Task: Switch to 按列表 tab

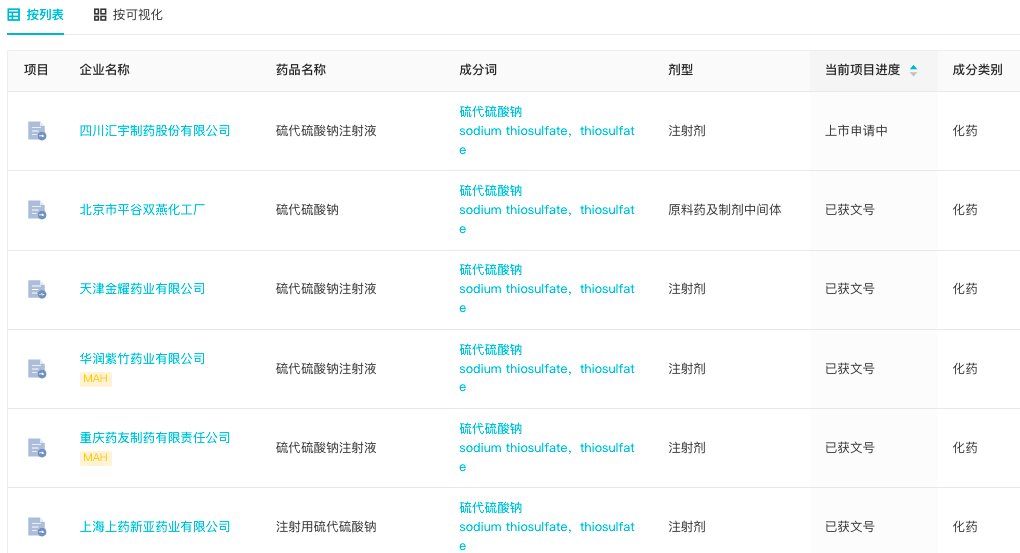Action: (x=36, y=15)
